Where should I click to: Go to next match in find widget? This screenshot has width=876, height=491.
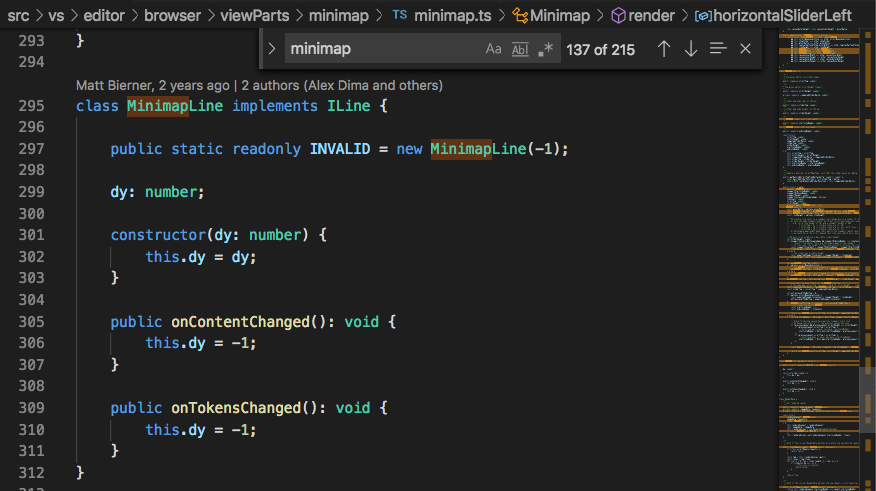(x=691, y=49)
